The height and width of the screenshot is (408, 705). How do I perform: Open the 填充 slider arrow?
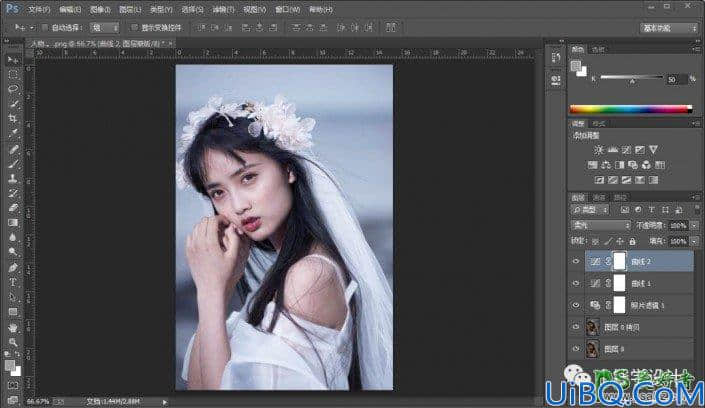click(x=695, y=242)
